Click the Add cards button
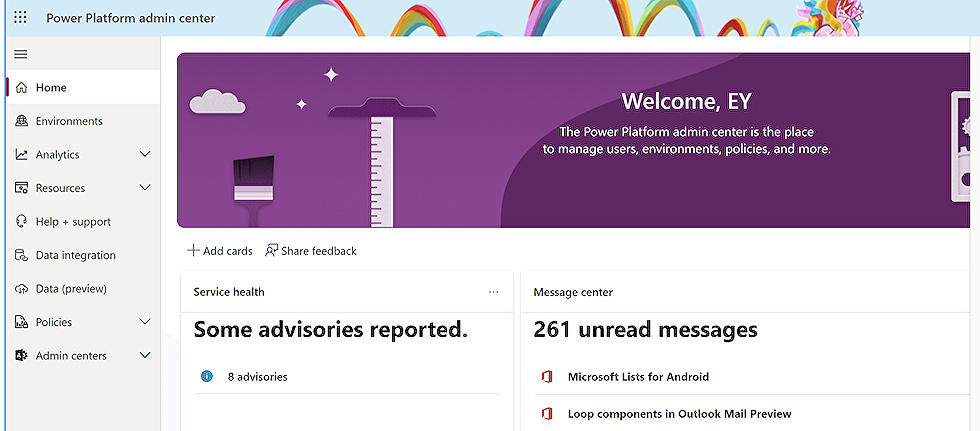The image size is (980, 431). (x=220, y=250)
